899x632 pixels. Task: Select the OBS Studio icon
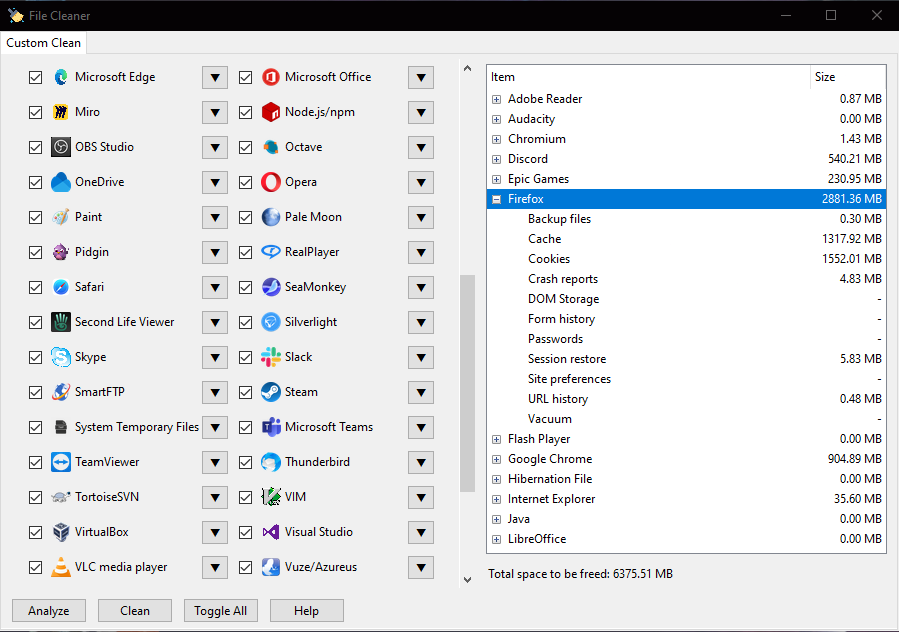tap(60, 147)
